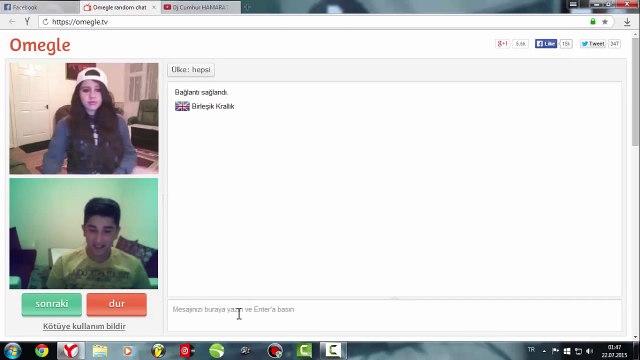Bookmark page with the star icon
Screen dimensions: 640x360
(605, 22)
